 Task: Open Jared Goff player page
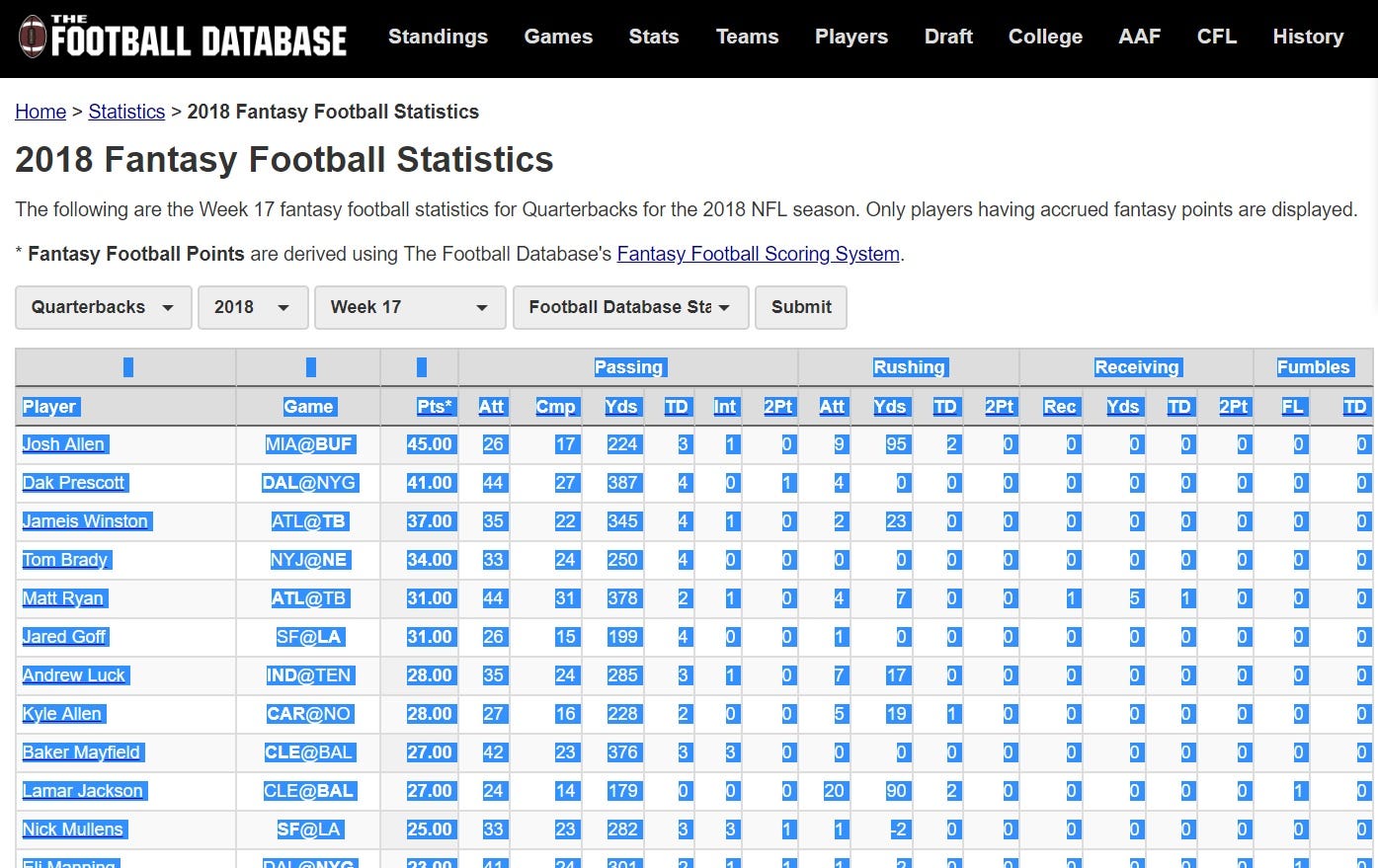(x=65, y=637)
